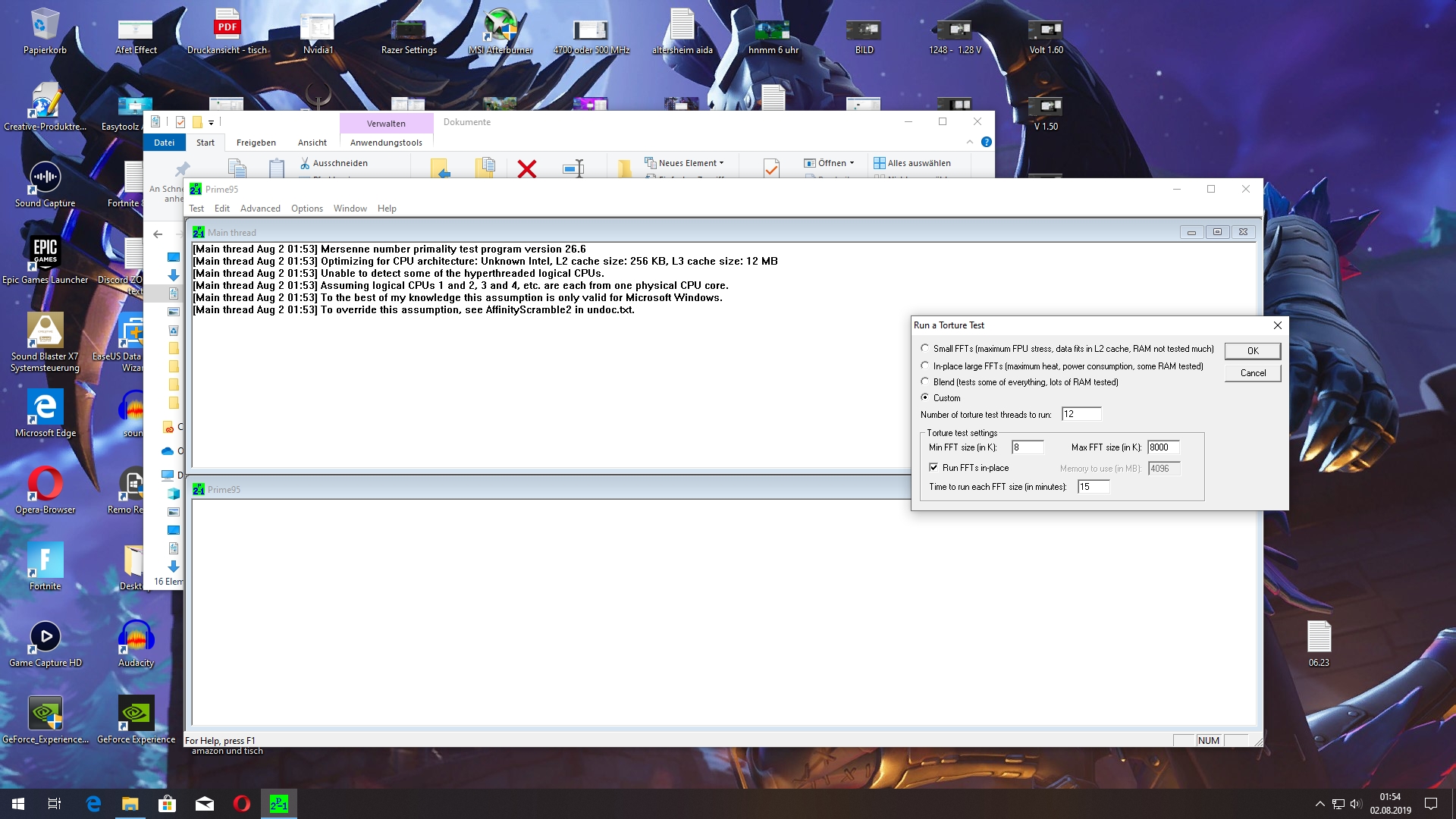This screenshot has width=1456, height=819.
Task: Click the Explorer help question mark icon
Action: (x=986, y=142)
